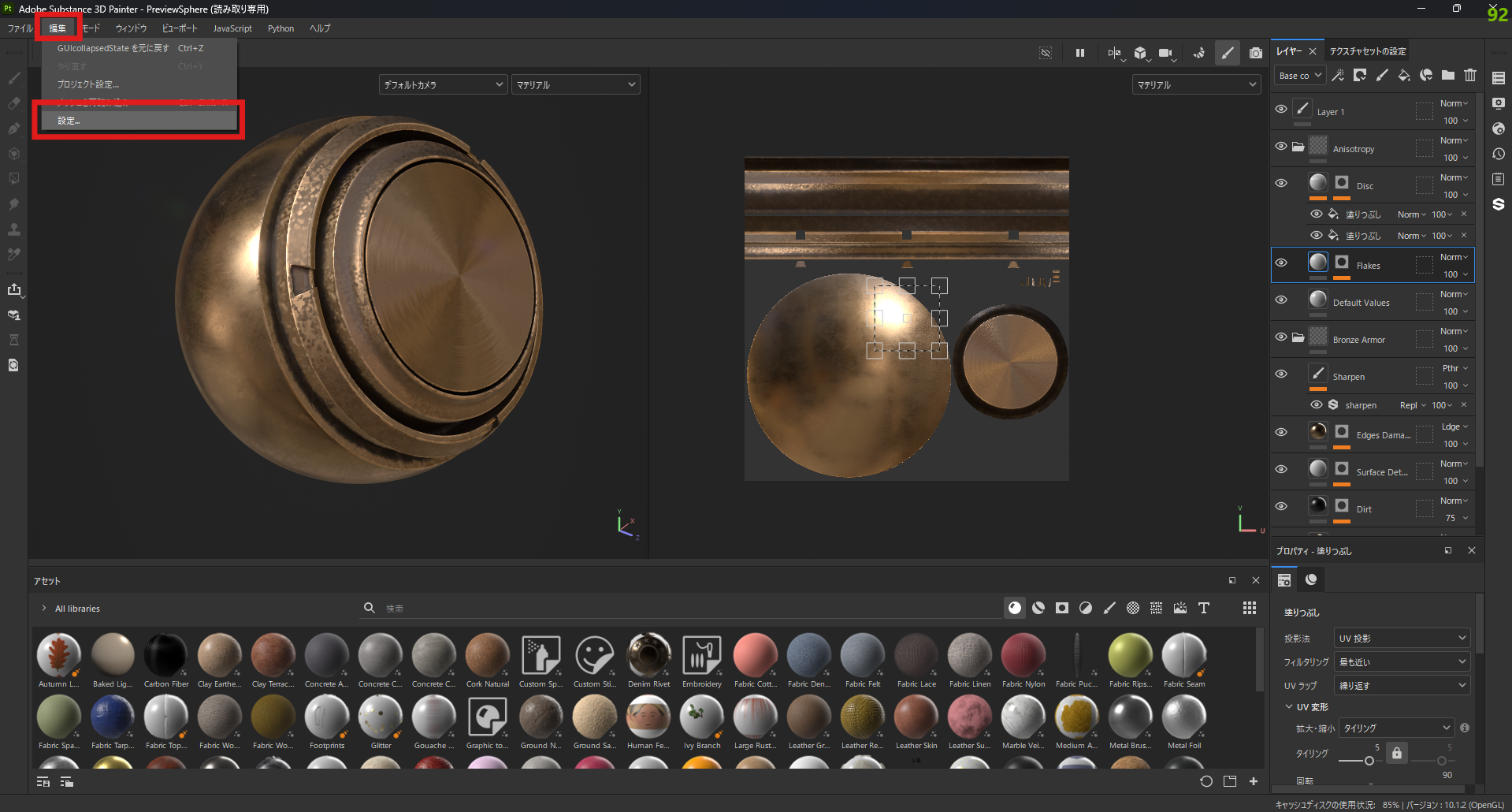Open the Python menu
Screen dimensions: 1512x812
280,28
